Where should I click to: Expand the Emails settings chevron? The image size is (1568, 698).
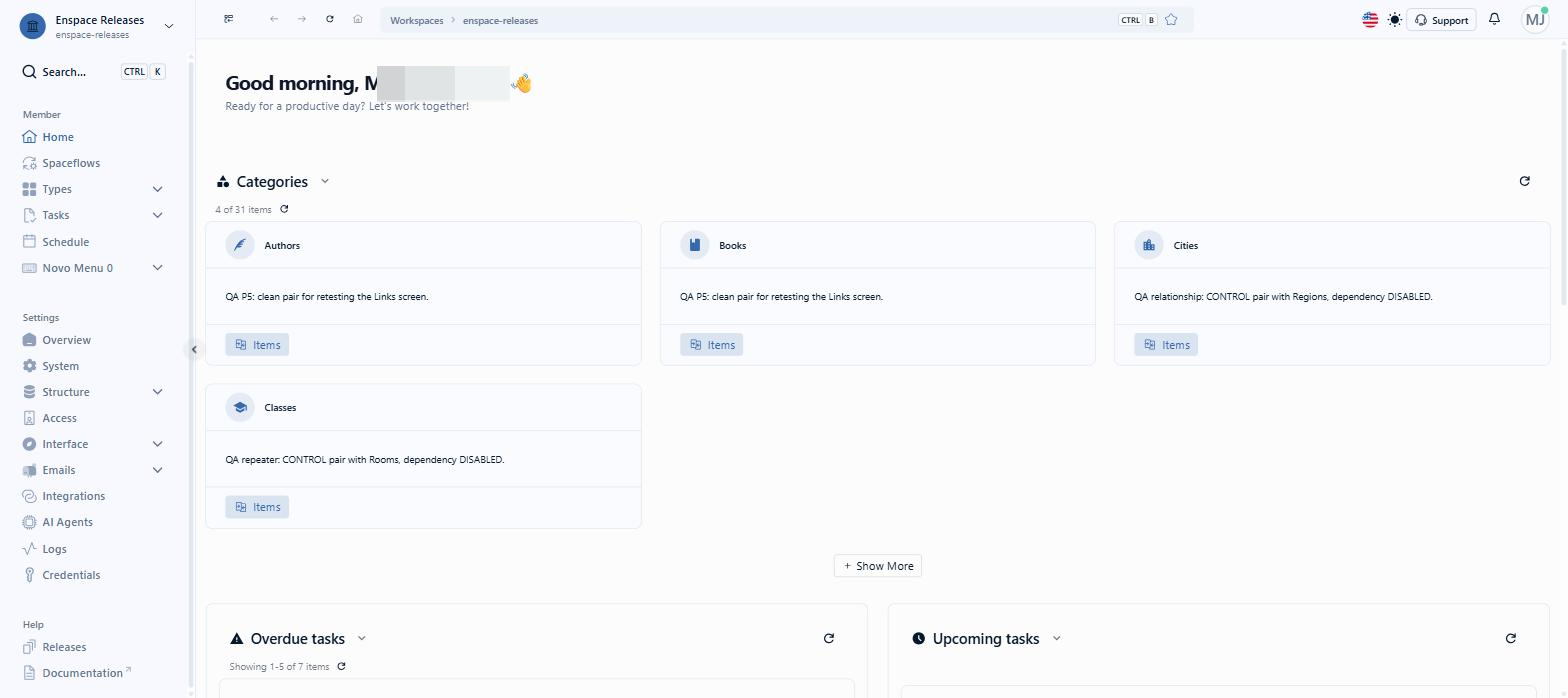coord(157,470)
